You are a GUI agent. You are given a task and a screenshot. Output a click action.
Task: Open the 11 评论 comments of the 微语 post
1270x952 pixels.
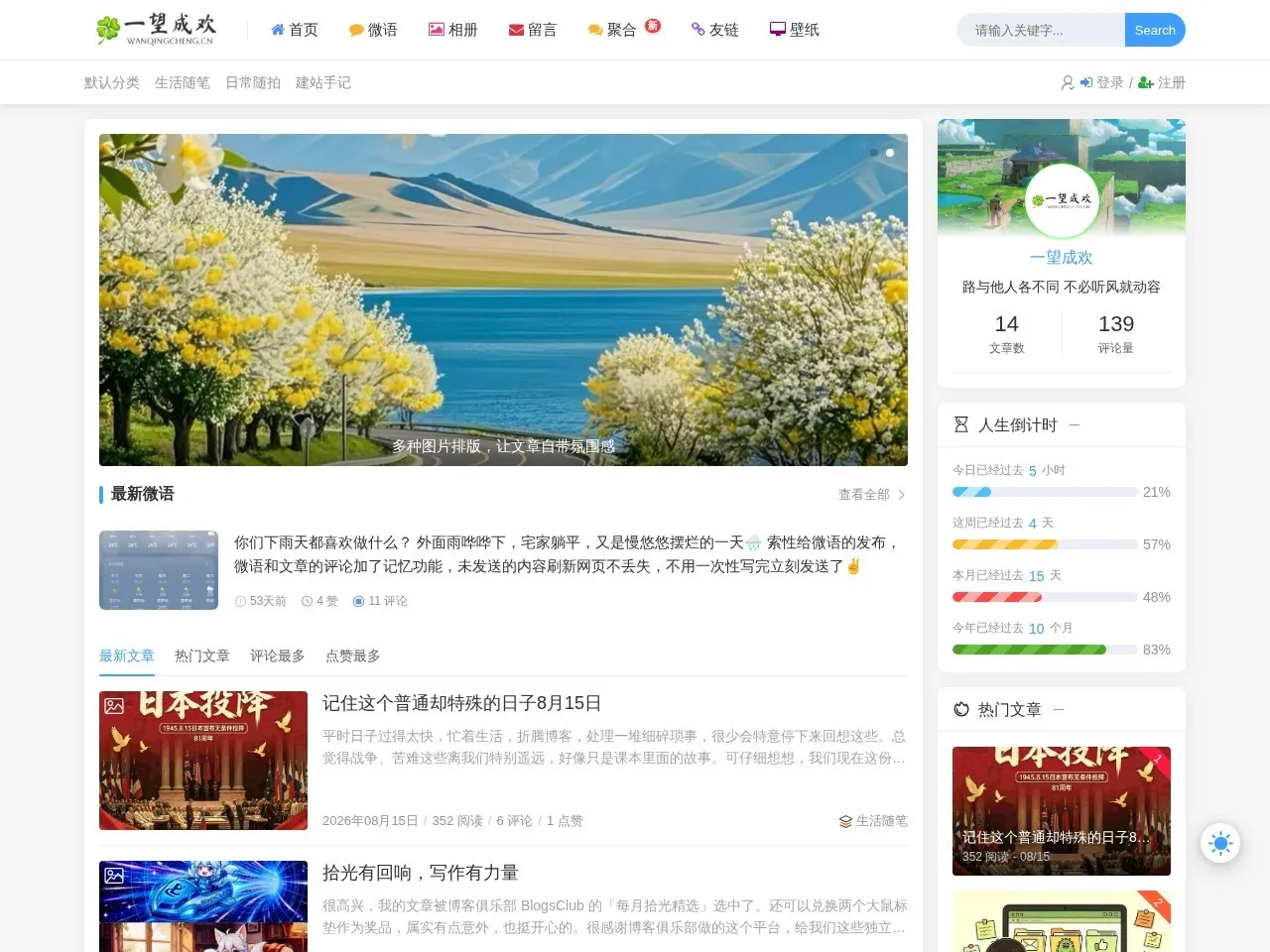point(380,601)
